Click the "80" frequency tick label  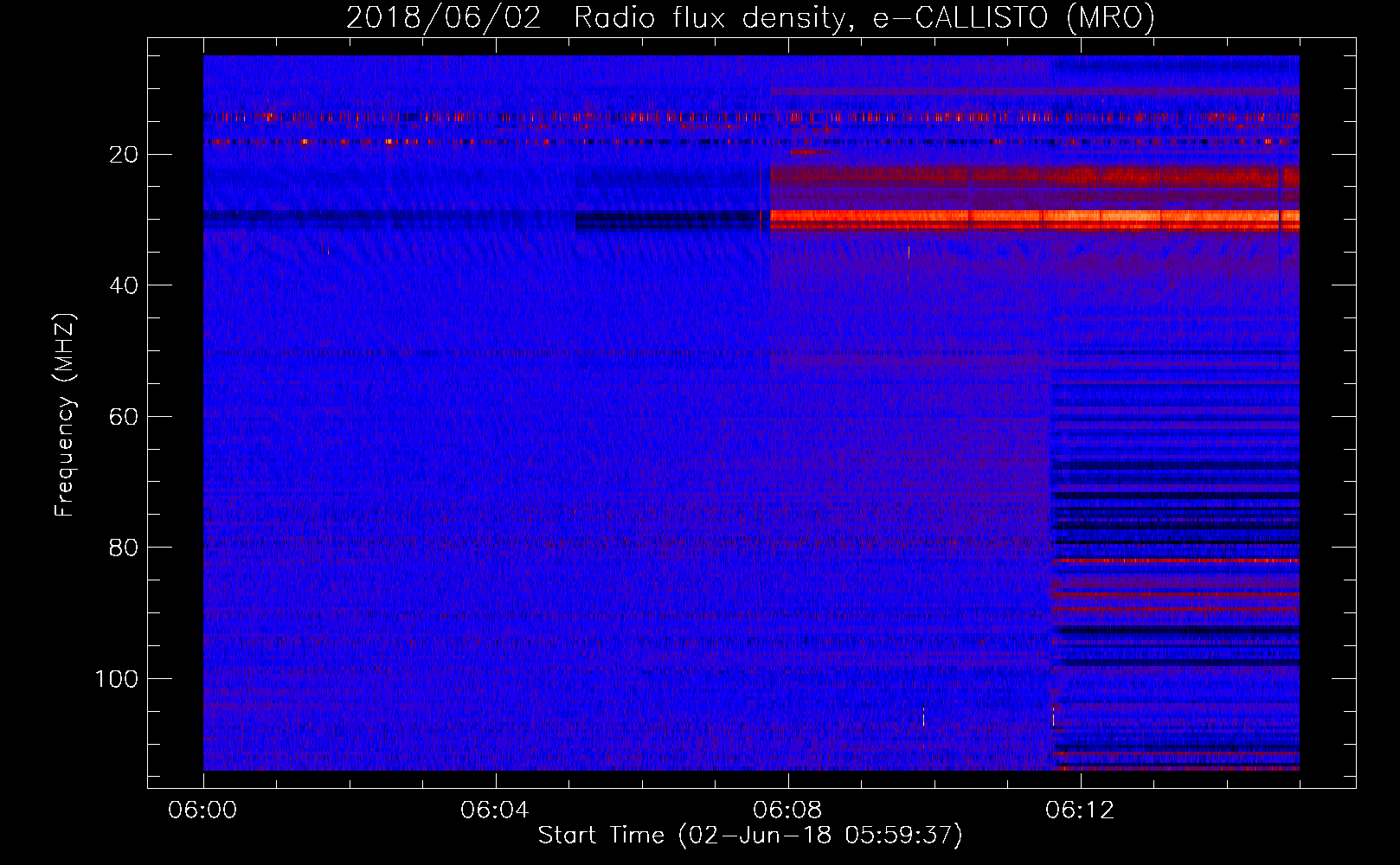coord(125,548)
